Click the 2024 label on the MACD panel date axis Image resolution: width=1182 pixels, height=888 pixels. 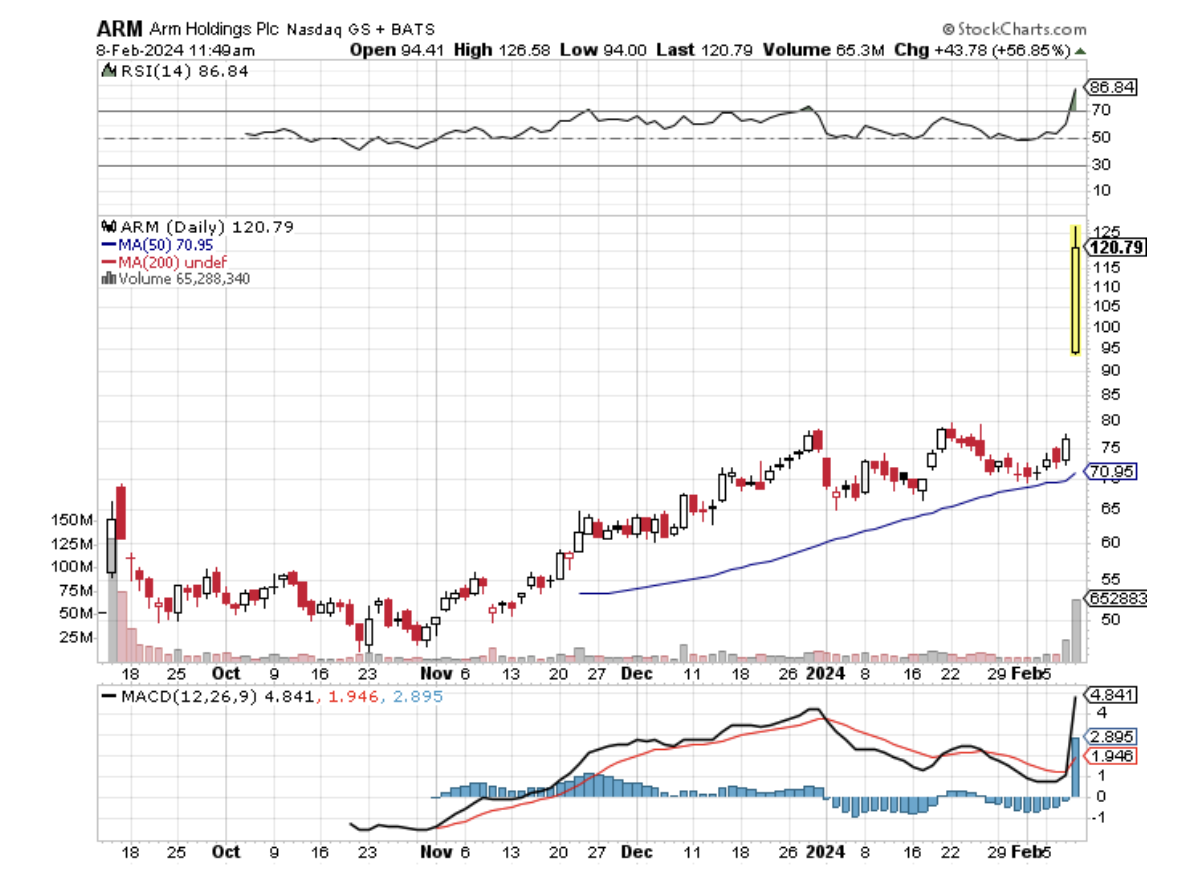pyautogui.click(x=825, y=853)
